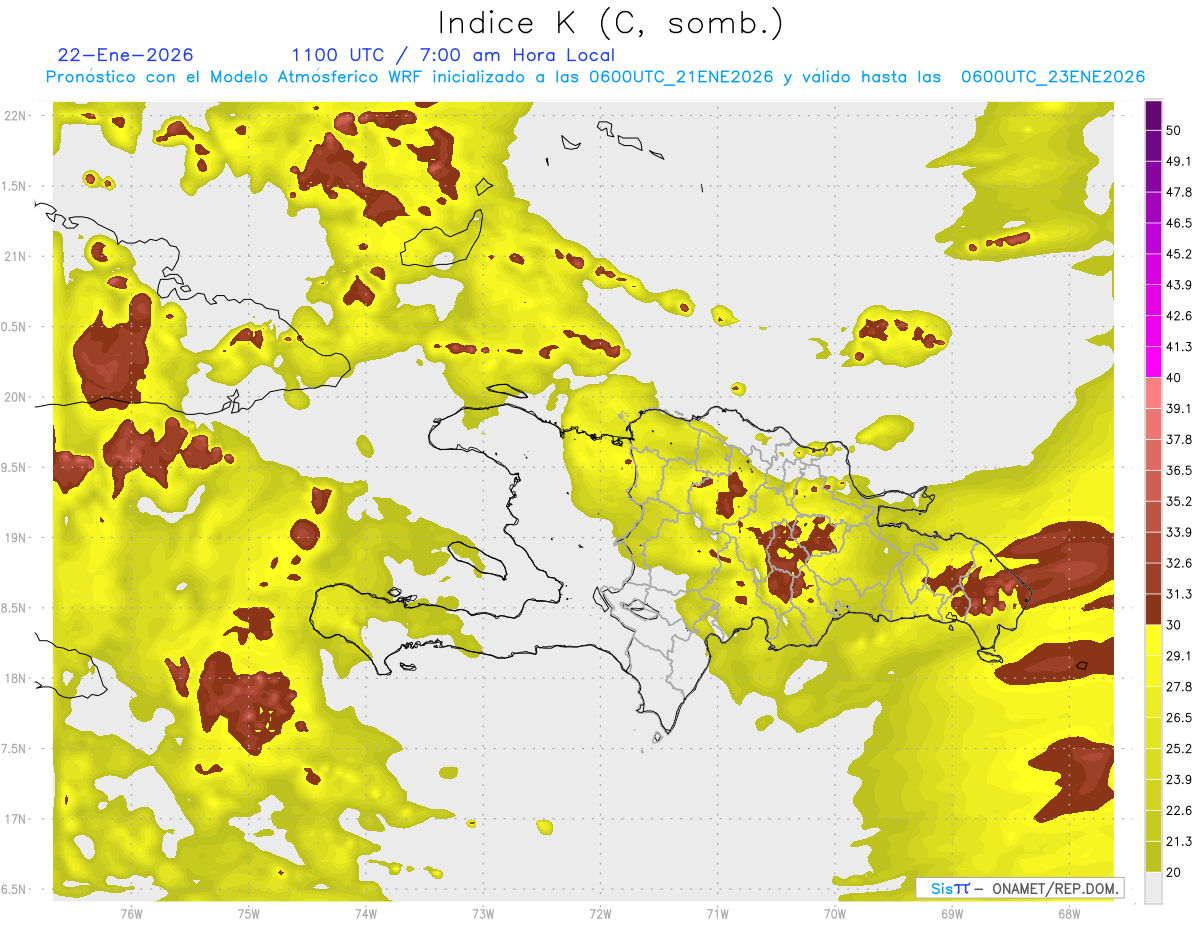This screenshot has width=1200, height=927.
Task: Click the "Indice K (C, somb.)" title
Action: tap(611, 23)
